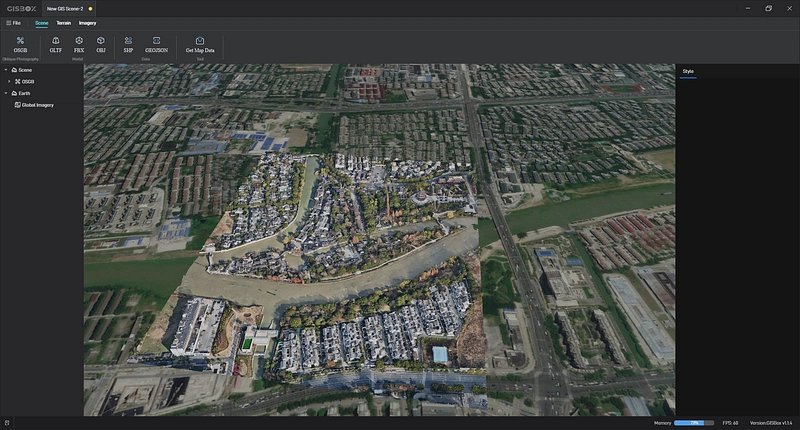Add an FBX model

click(79, 45)
